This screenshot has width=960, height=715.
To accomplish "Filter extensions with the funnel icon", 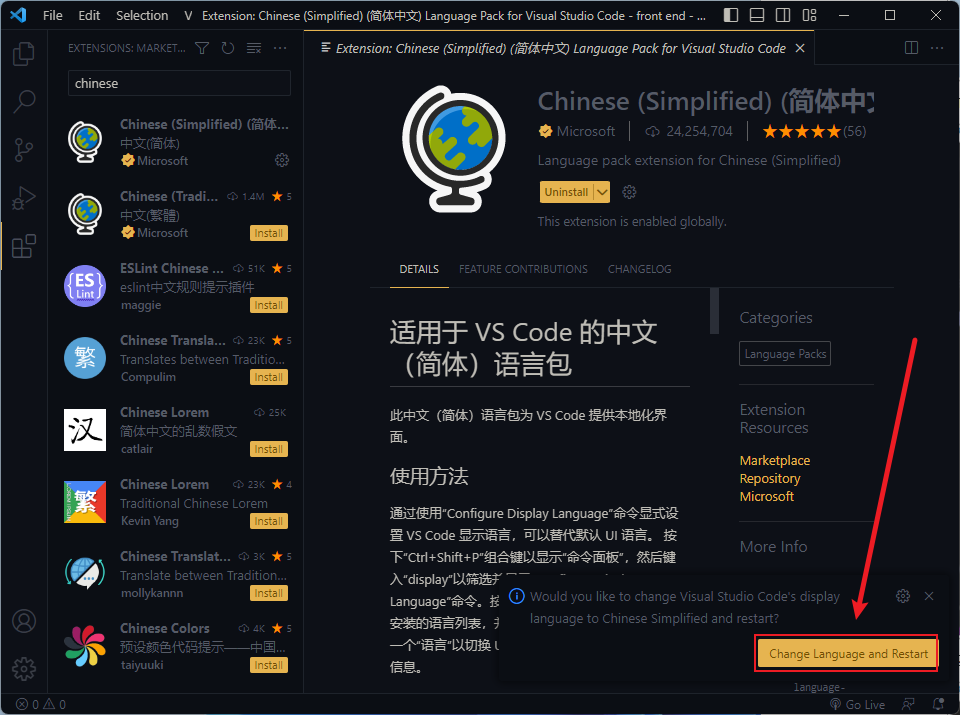I will pyautogui.click(x=202, y=48).
